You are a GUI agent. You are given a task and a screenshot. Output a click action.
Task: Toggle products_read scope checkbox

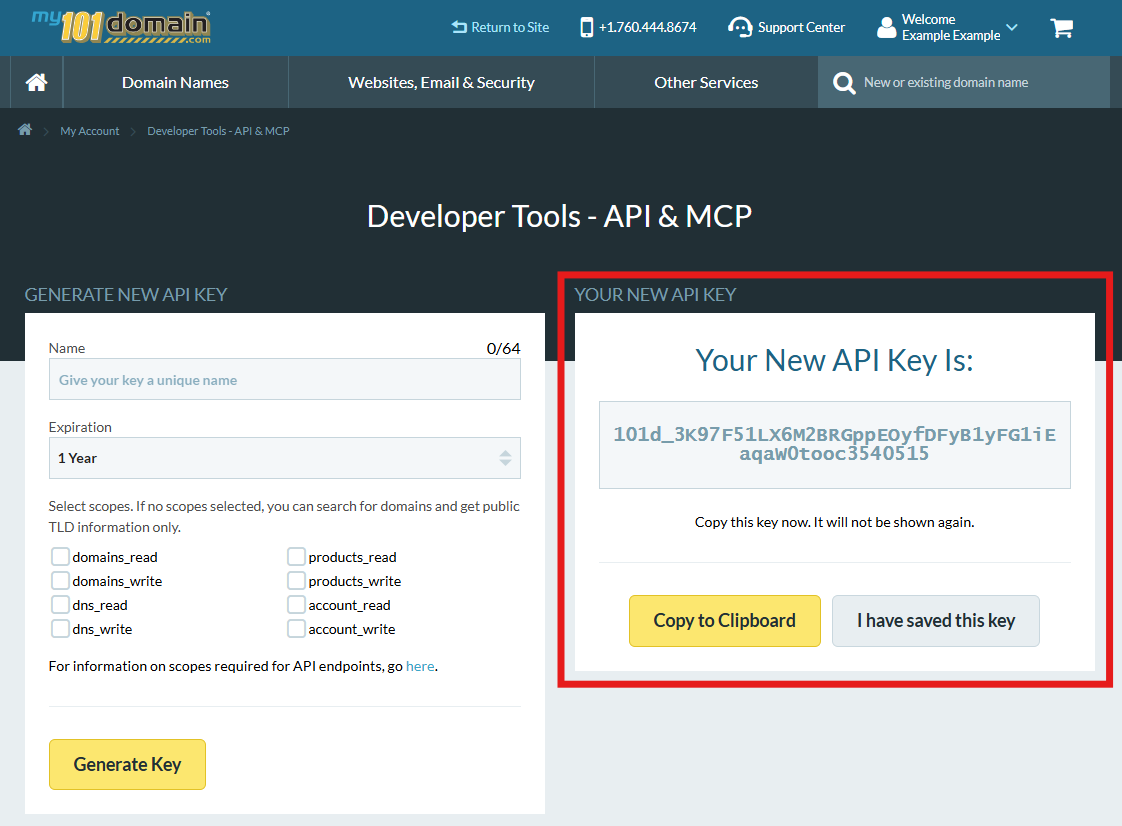click(296, 556)
